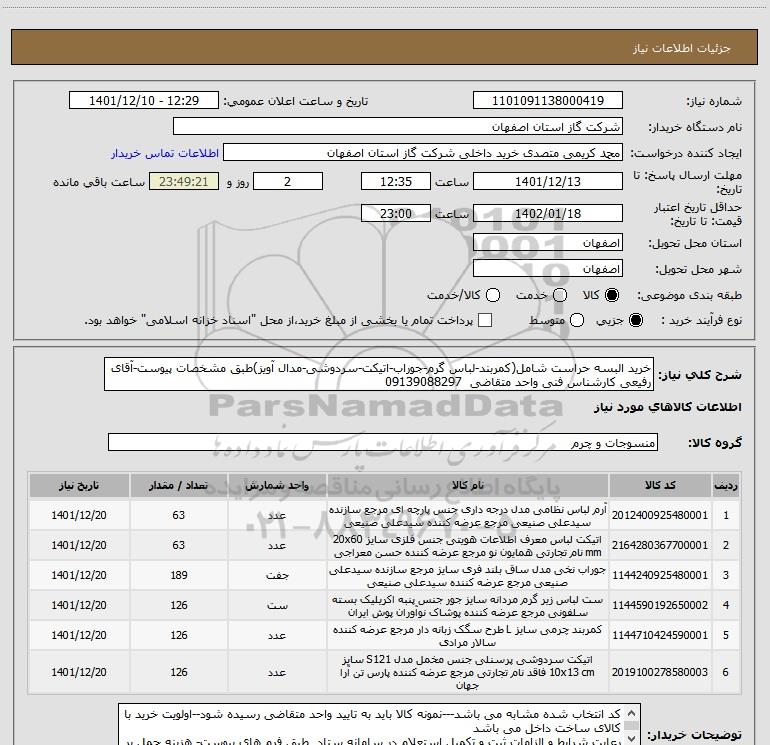Click product code 2164280367700001
The height and width of the screenshot is (745, 770).
(x=660, y=545)
